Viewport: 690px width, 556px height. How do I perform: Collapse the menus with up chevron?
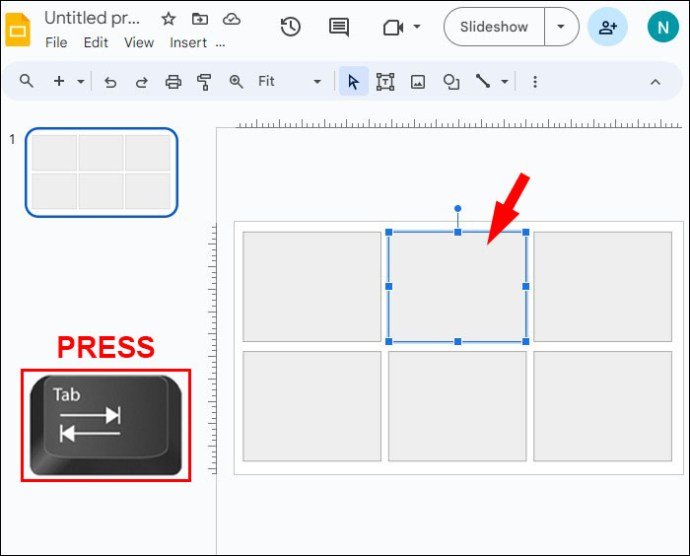(655, 82)
